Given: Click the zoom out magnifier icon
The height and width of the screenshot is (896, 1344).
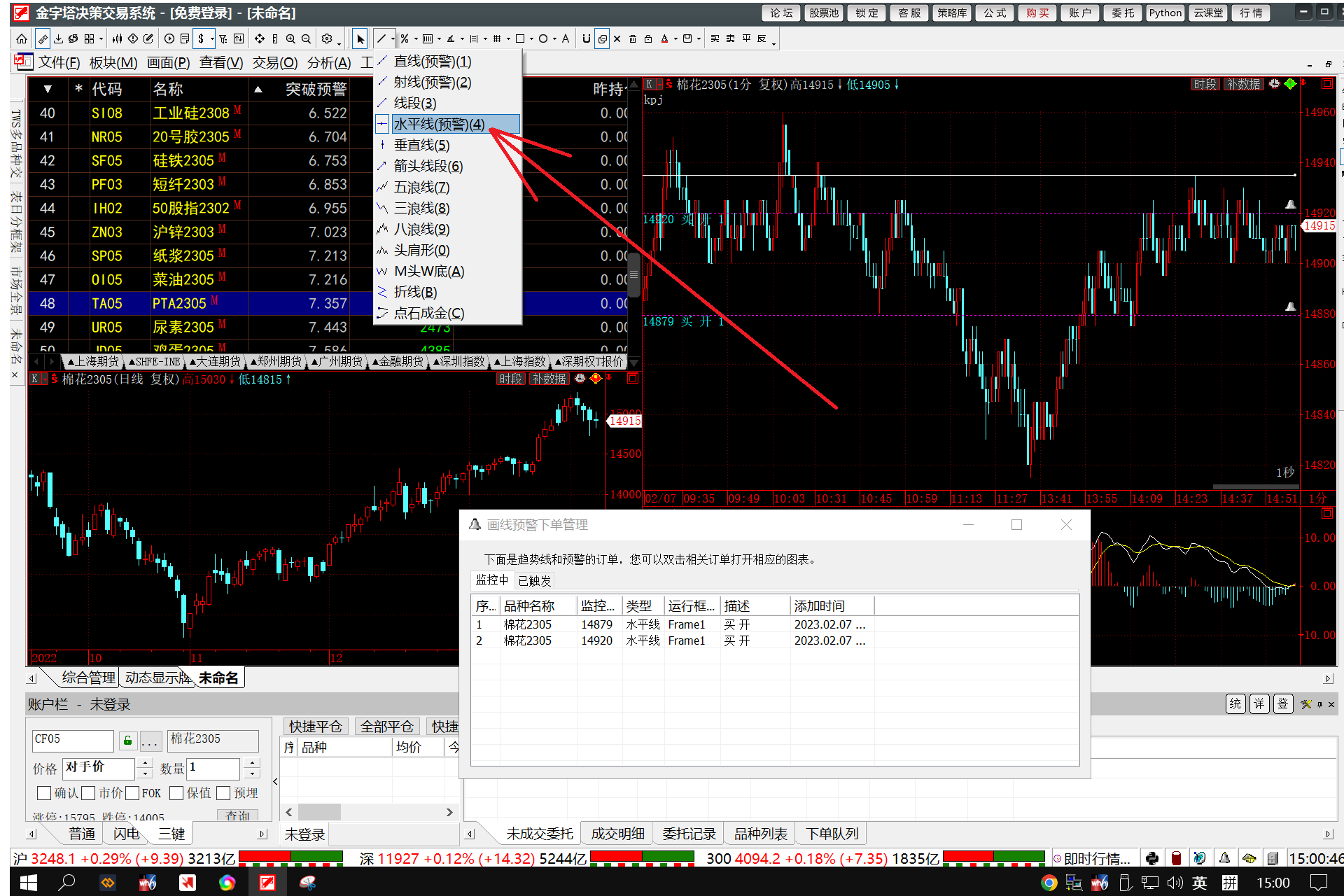Looking at the screenshot, I should [306, 39].
